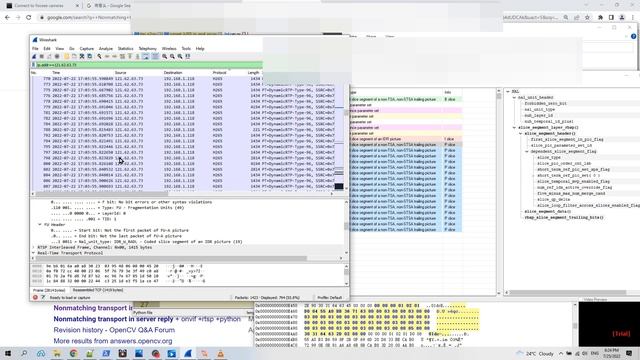
Task: Click the stop capture icon in Wireshark toolbar
Action: [42, 56]
